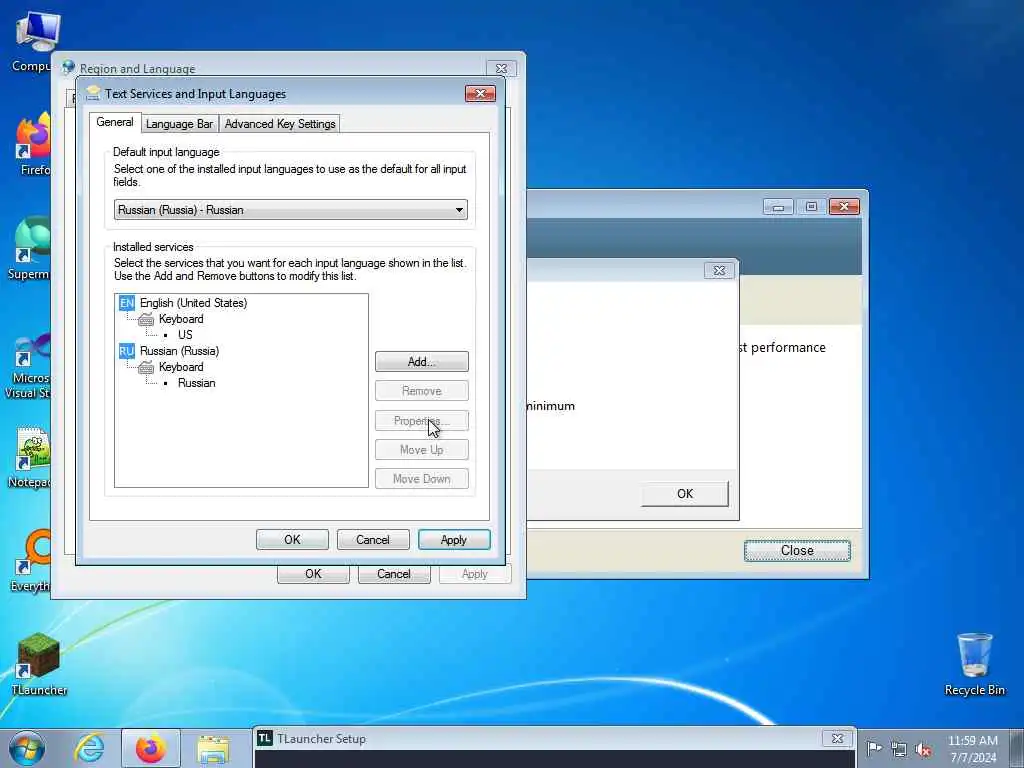
Task: Close the Text Services dialog
Action: click(480, 93)
